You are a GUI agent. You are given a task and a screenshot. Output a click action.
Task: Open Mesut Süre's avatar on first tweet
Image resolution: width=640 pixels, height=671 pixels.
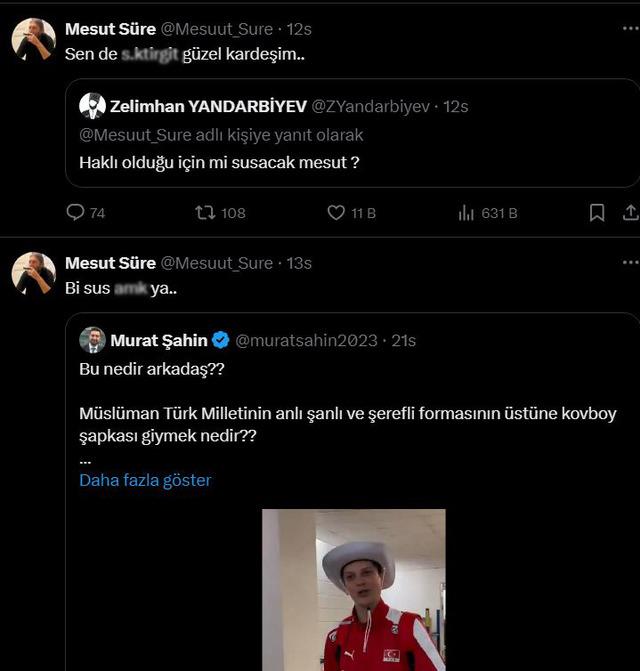pyautogui.click(x=34, y=40)
